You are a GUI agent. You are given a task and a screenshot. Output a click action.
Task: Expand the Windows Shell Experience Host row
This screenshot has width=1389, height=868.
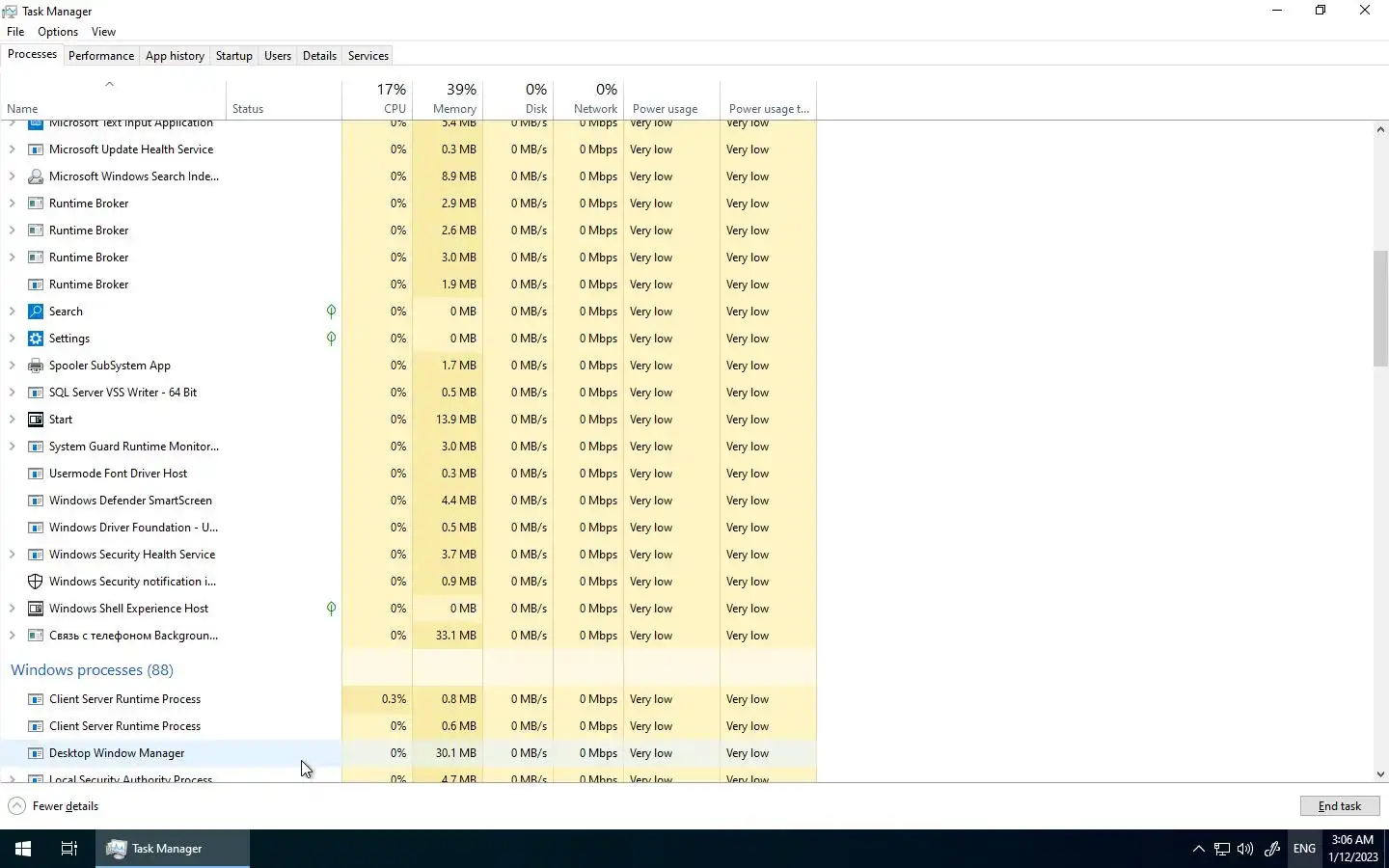[12, 609]
